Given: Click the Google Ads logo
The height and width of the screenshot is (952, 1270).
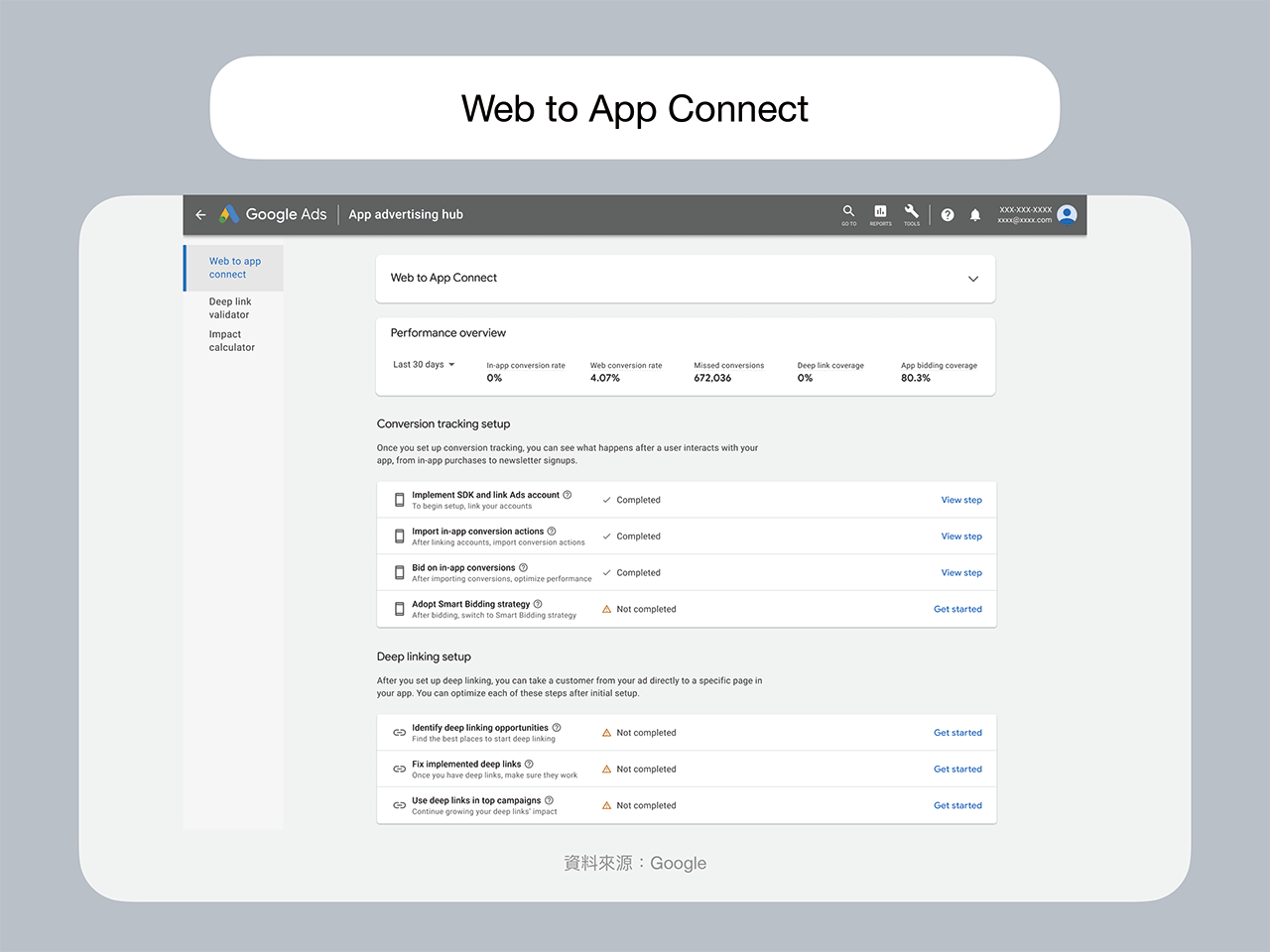Looking at the screenshot, I should point(273,214).
